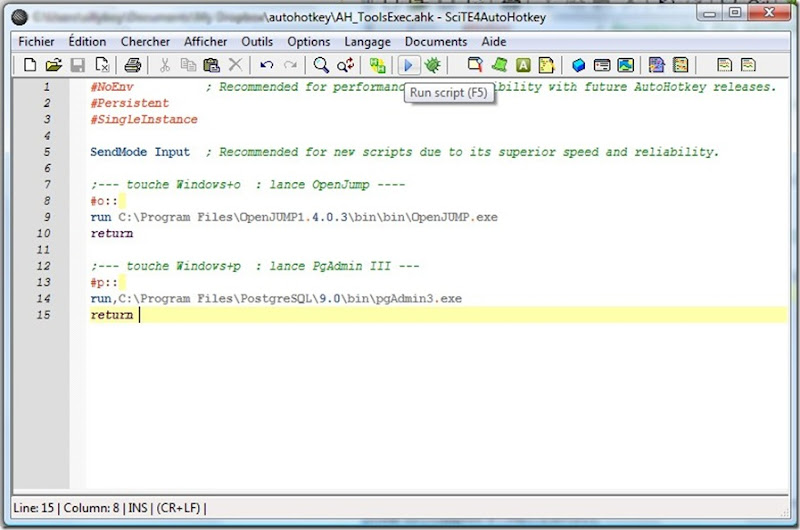Click the green letter A toolbar icon
800x530 pixels.
pos(523,65)
